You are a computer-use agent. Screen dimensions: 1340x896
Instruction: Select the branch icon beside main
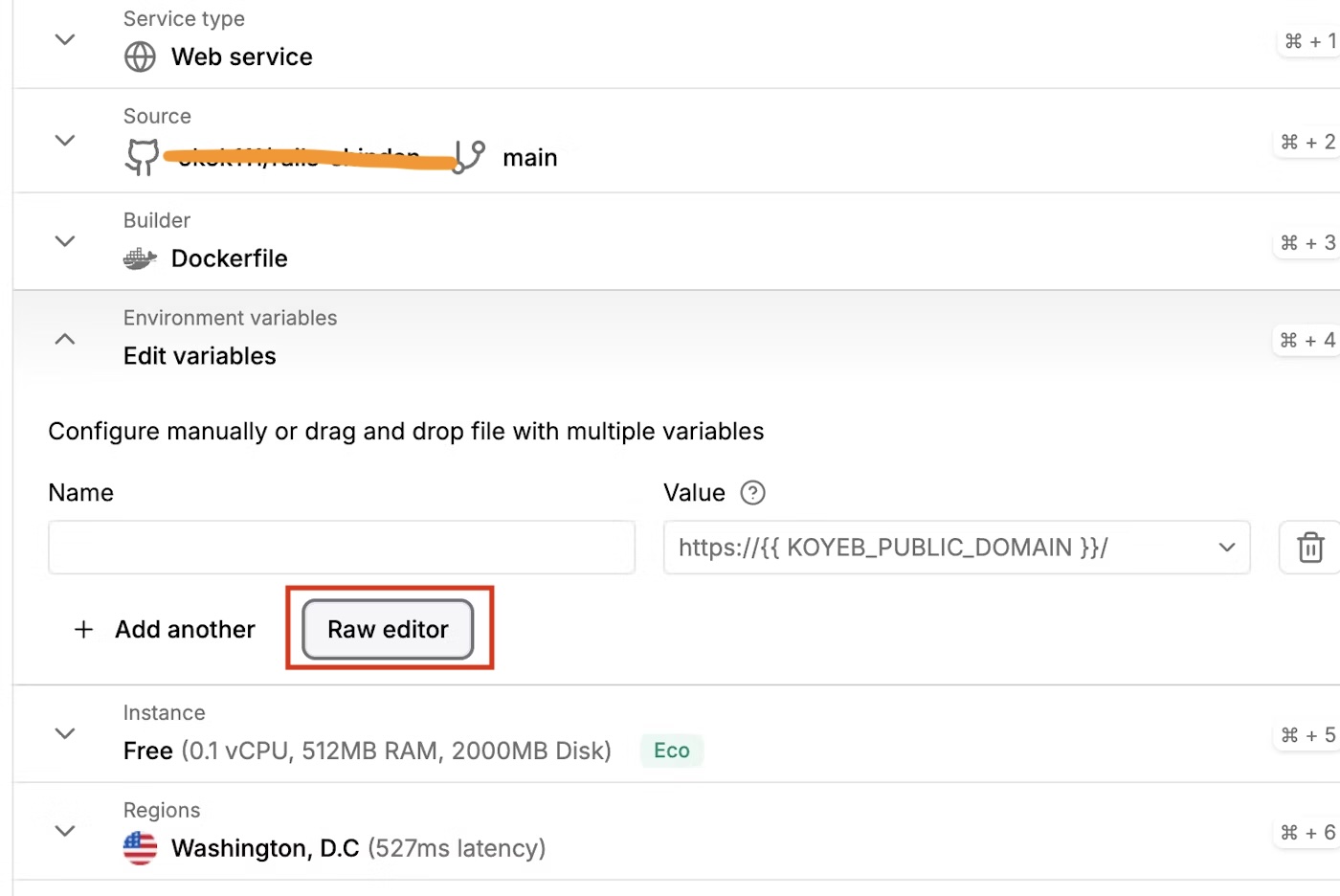click(x=468, y=157)
